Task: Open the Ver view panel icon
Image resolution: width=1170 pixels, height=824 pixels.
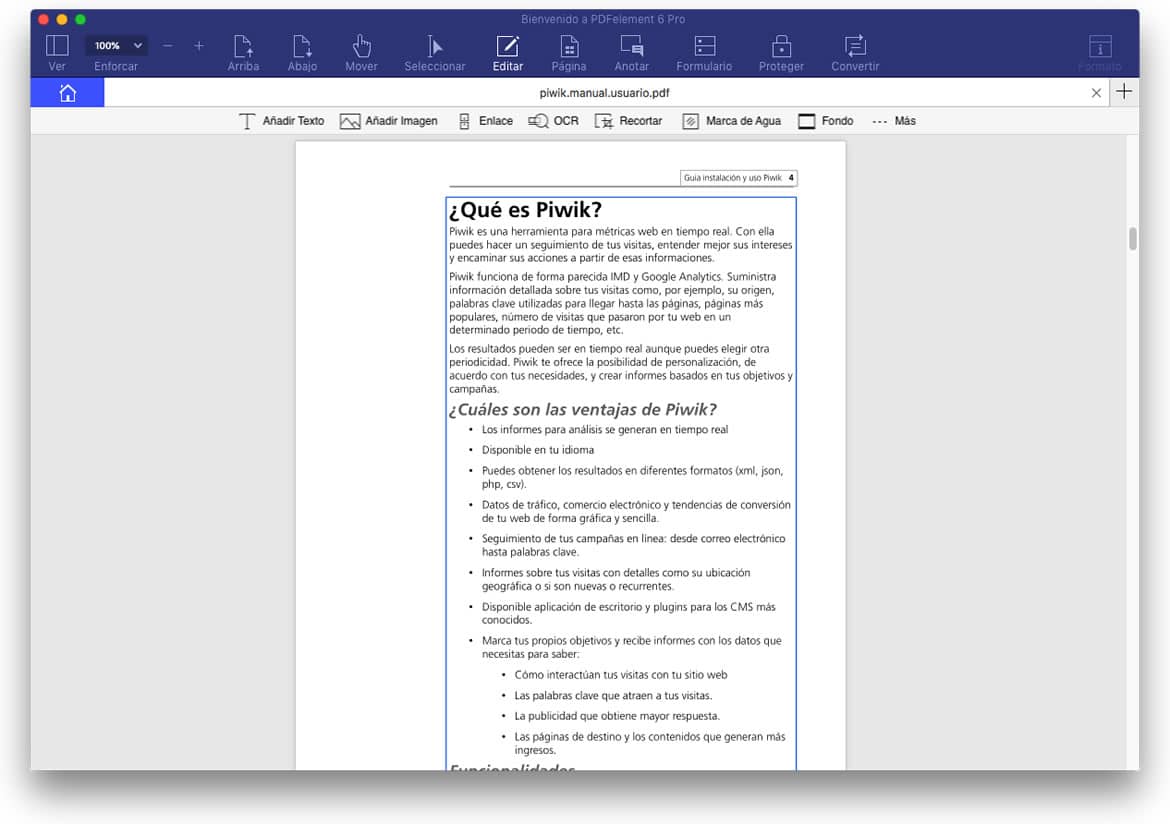Action: pyautogui.click(x=57, y=46)
